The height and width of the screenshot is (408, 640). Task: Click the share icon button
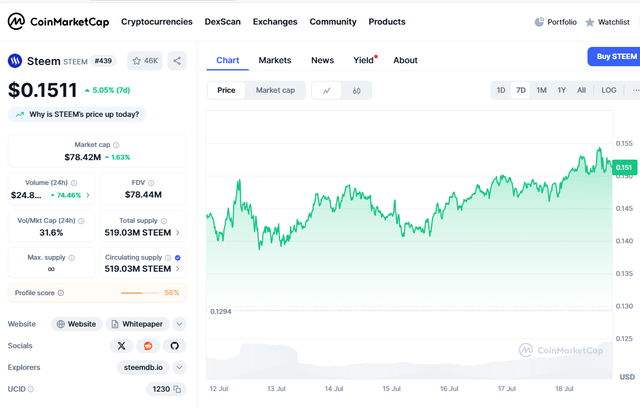pyautogui.click(x=177, y=61)
